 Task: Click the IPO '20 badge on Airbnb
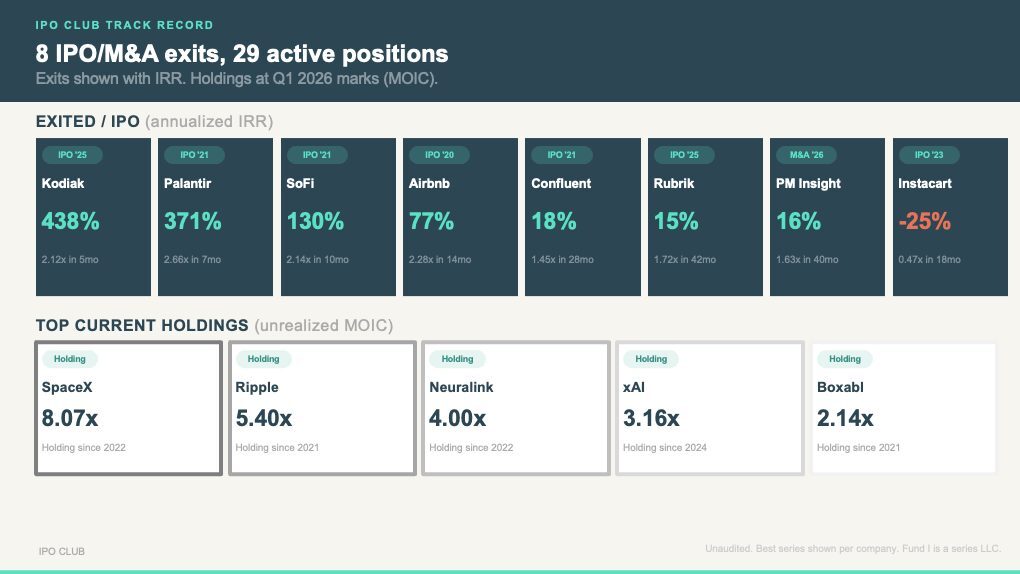point(439,155)
